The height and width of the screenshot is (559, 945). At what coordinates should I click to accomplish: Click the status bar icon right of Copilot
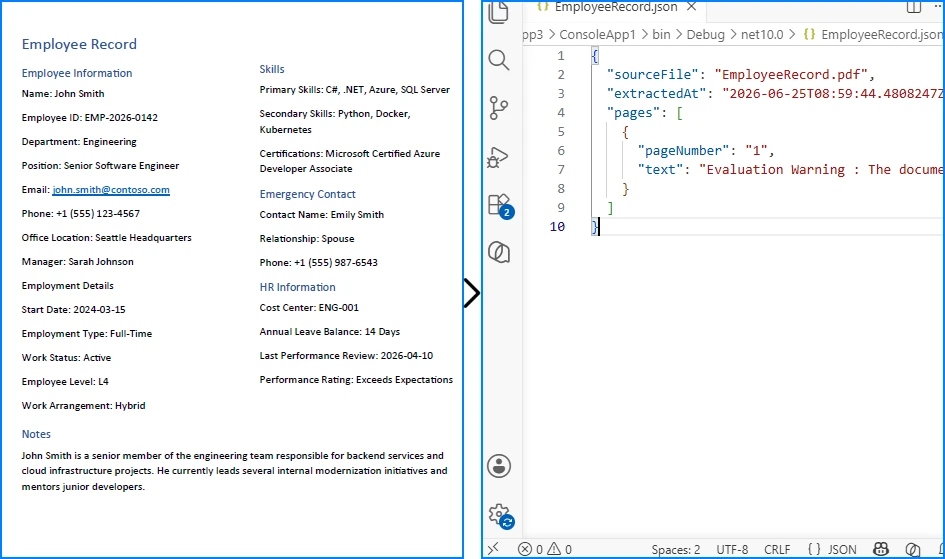[912, 549]
